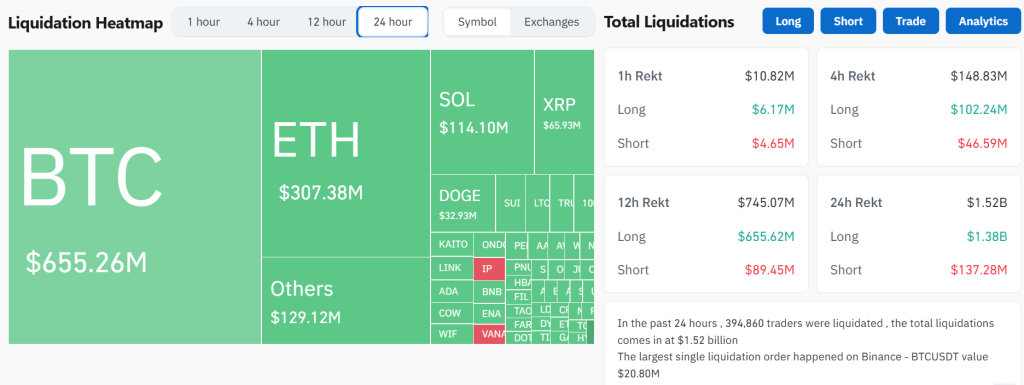Image resolution: width=1024 pixels, height=385 pixels.
Task: Select the COW heatmap tile
Action: [452, 313]
